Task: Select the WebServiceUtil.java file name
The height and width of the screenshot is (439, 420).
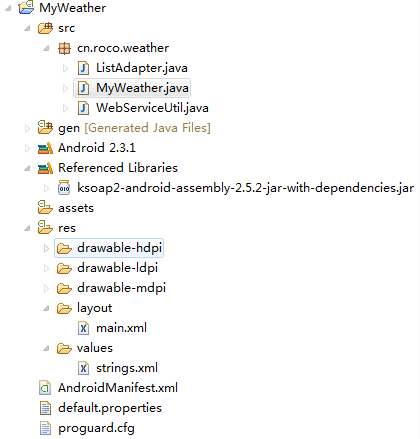Action: click(152, 108)
